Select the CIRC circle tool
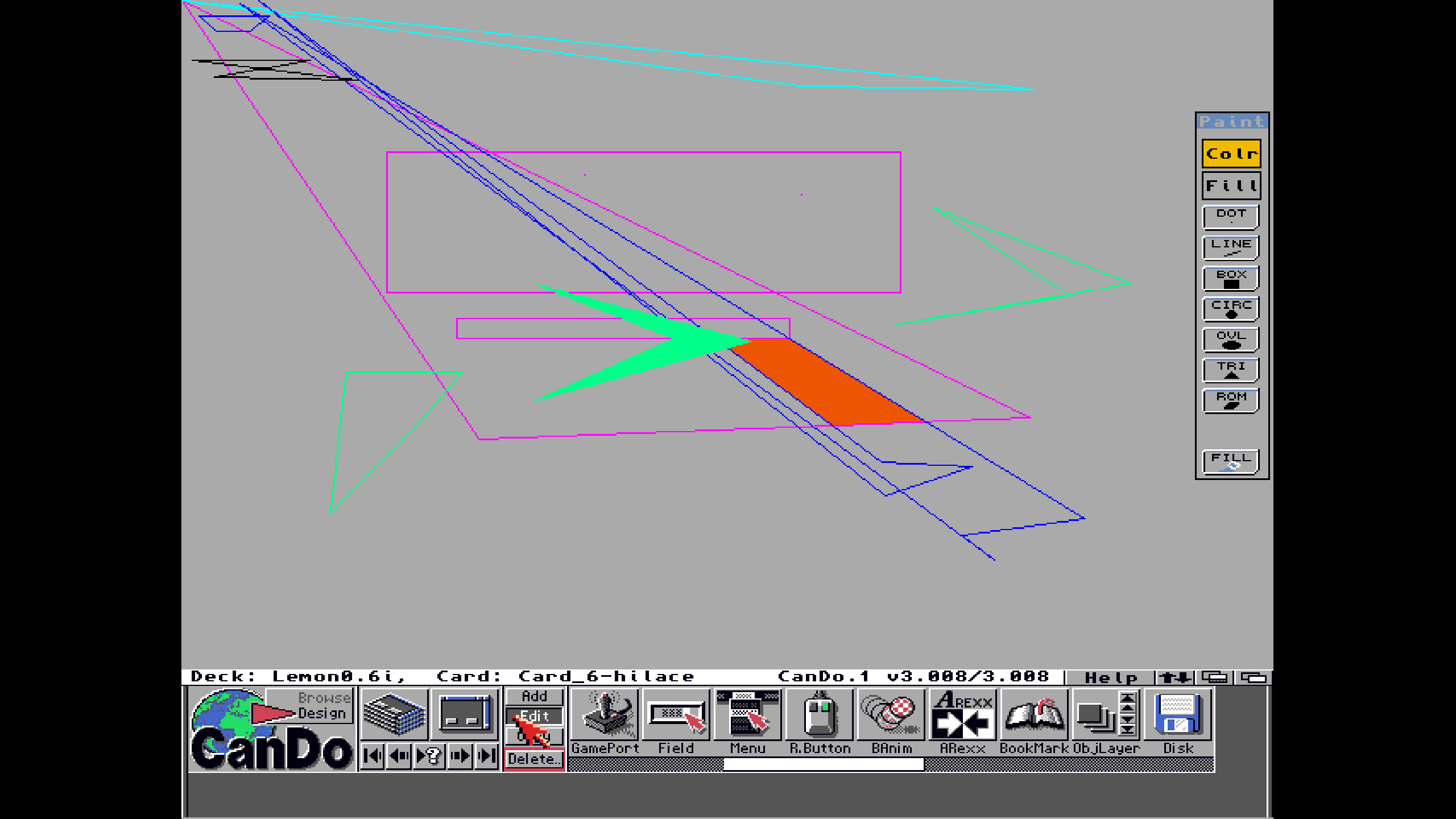1456x819 pixels. pyautogui.click(x=1230, y=308)
